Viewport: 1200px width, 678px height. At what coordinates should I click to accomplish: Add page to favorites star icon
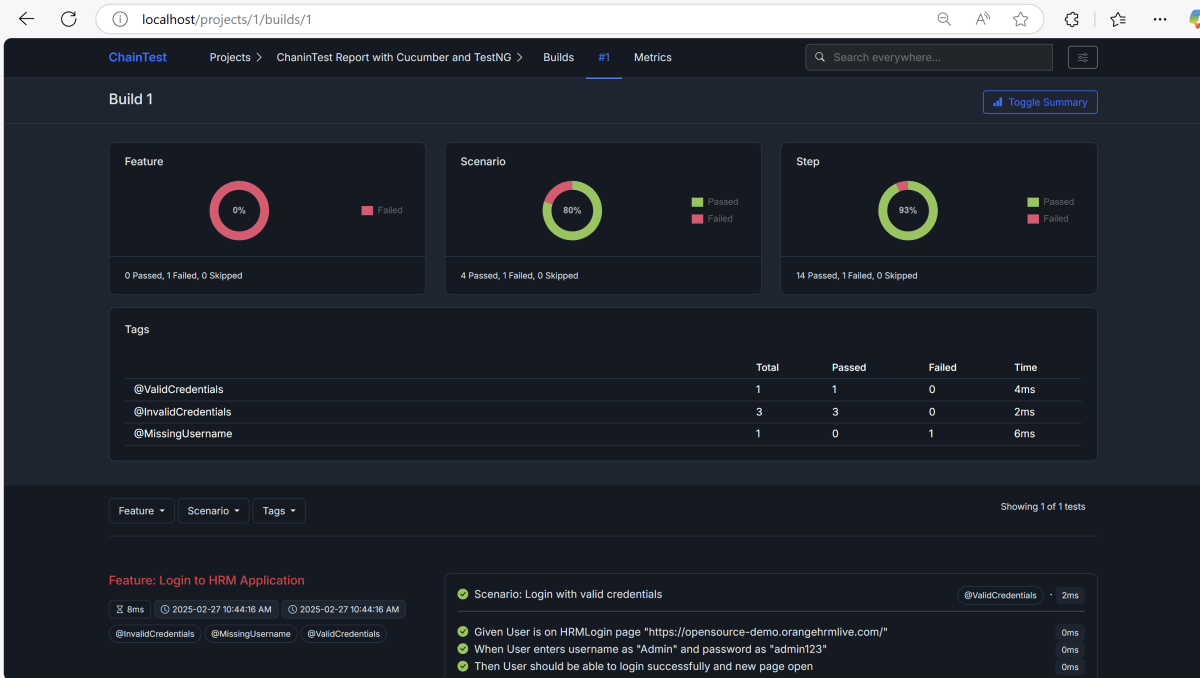tap(1020, 19)
